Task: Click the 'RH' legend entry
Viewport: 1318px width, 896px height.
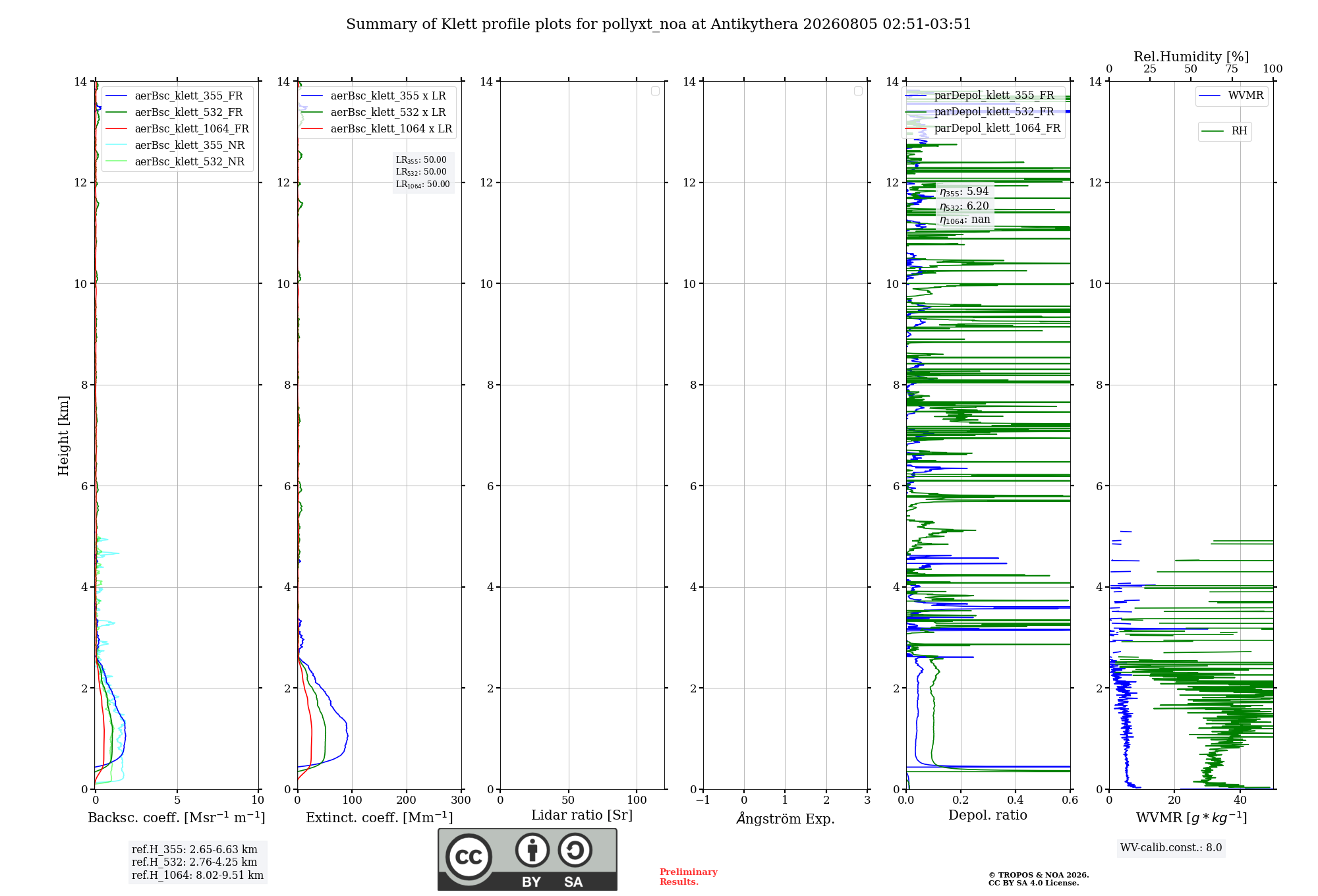Action: (1239, 131)
